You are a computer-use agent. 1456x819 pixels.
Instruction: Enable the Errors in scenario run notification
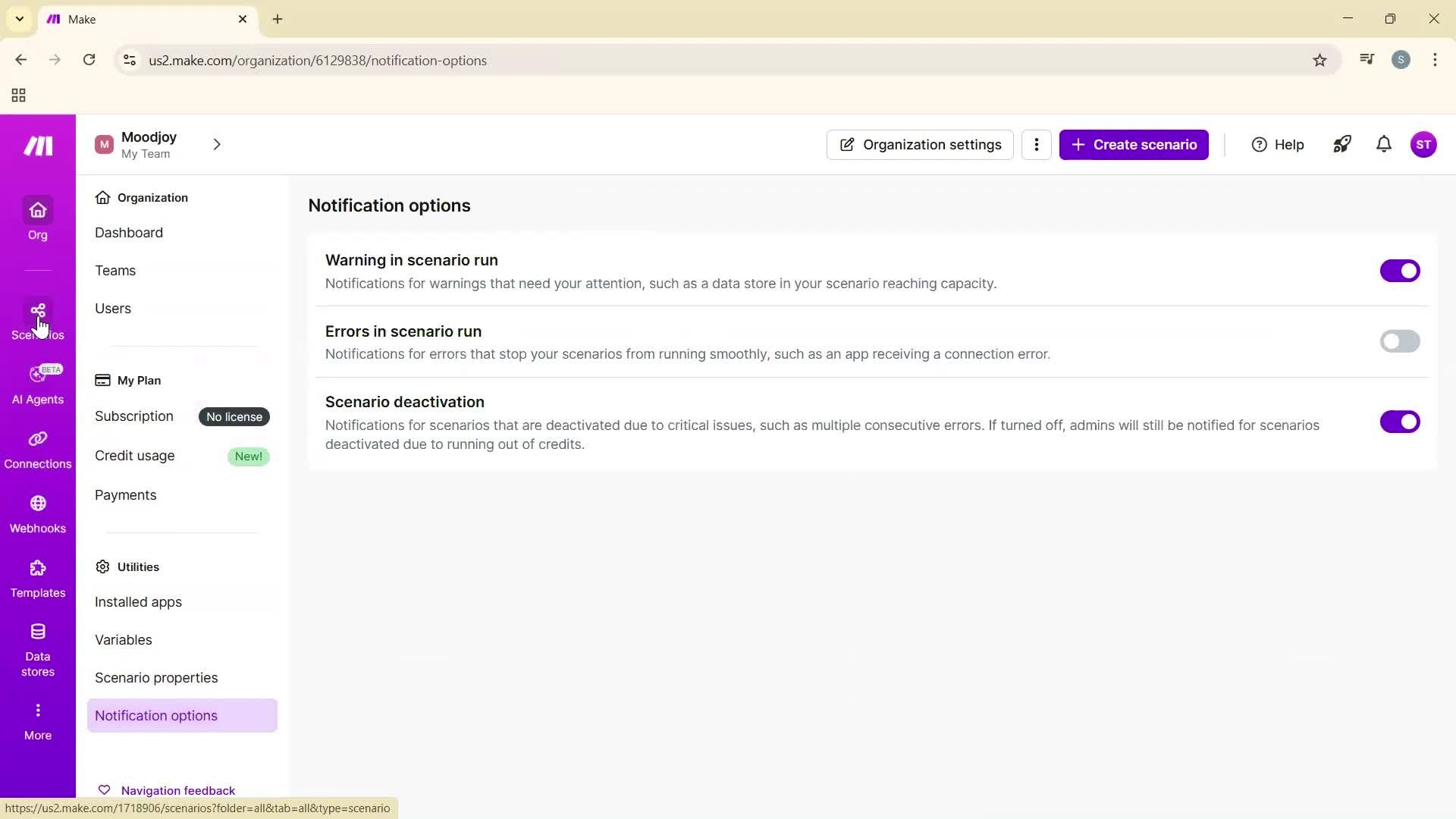click(1399, 341)
